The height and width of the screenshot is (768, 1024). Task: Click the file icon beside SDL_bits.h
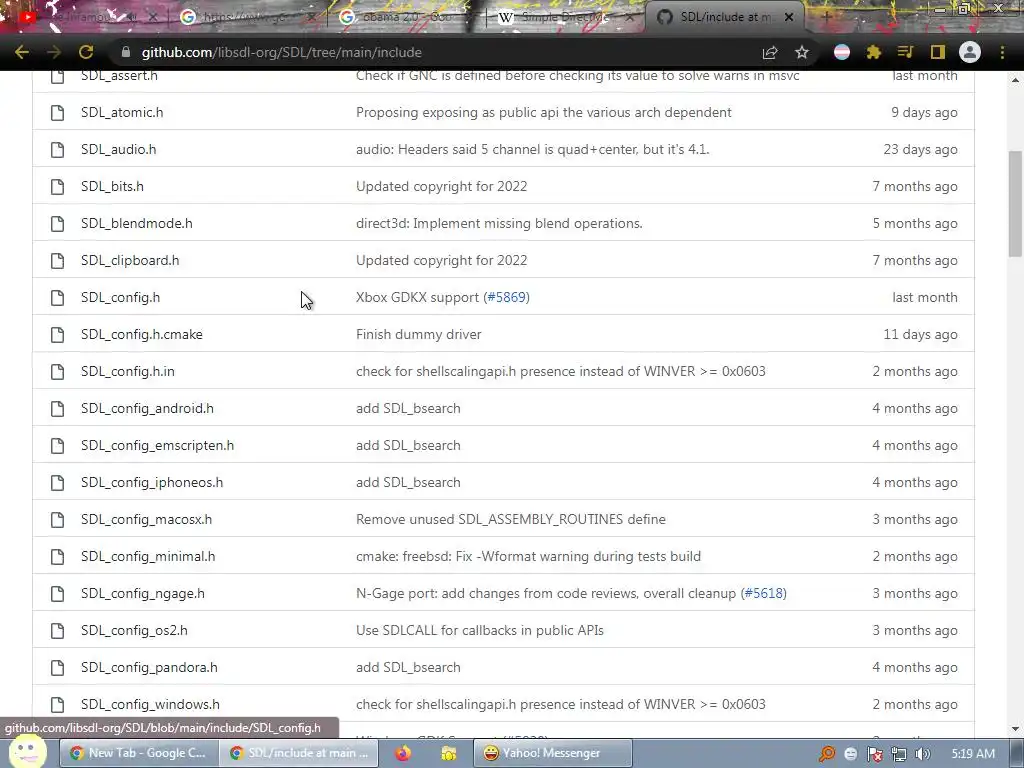[x=57, y=187]
